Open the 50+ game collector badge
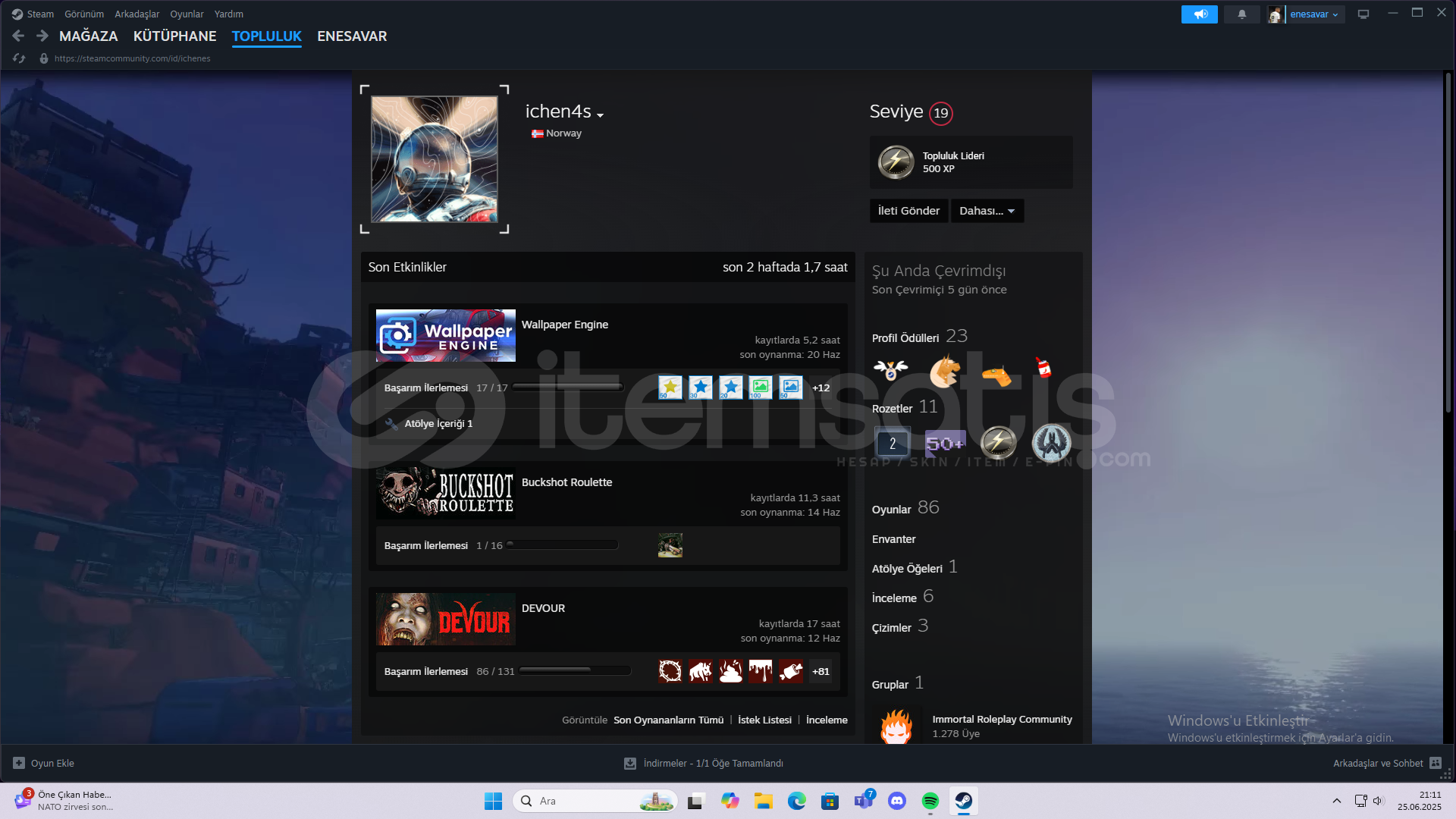This screenshot has height=819, width=1456. (945, 444)
